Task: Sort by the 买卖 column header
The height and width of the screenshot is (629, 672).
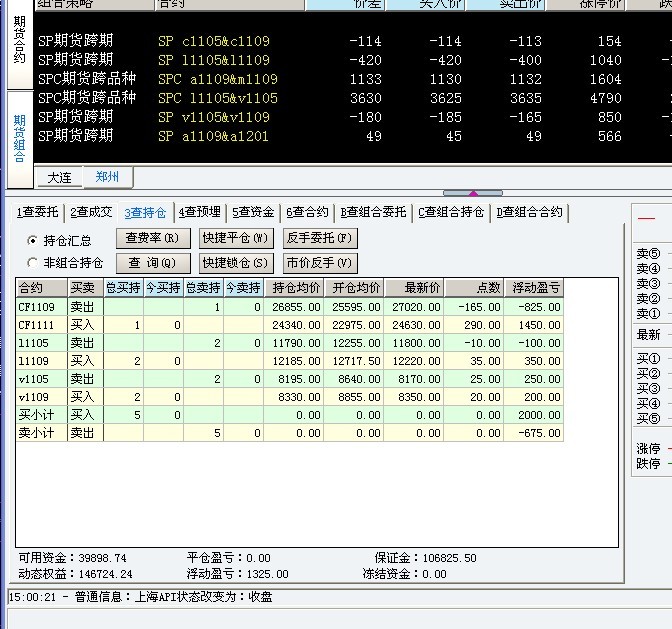Action: pos(85,288)
